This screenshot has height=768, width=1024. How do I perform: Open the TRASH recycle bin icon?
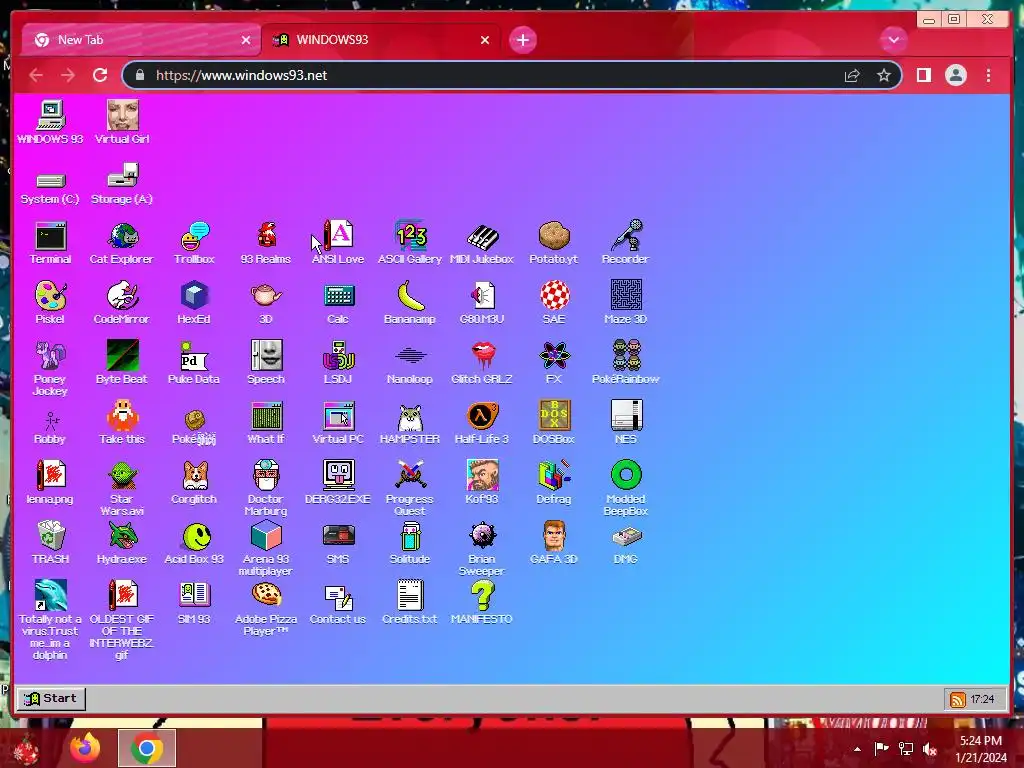50,543
